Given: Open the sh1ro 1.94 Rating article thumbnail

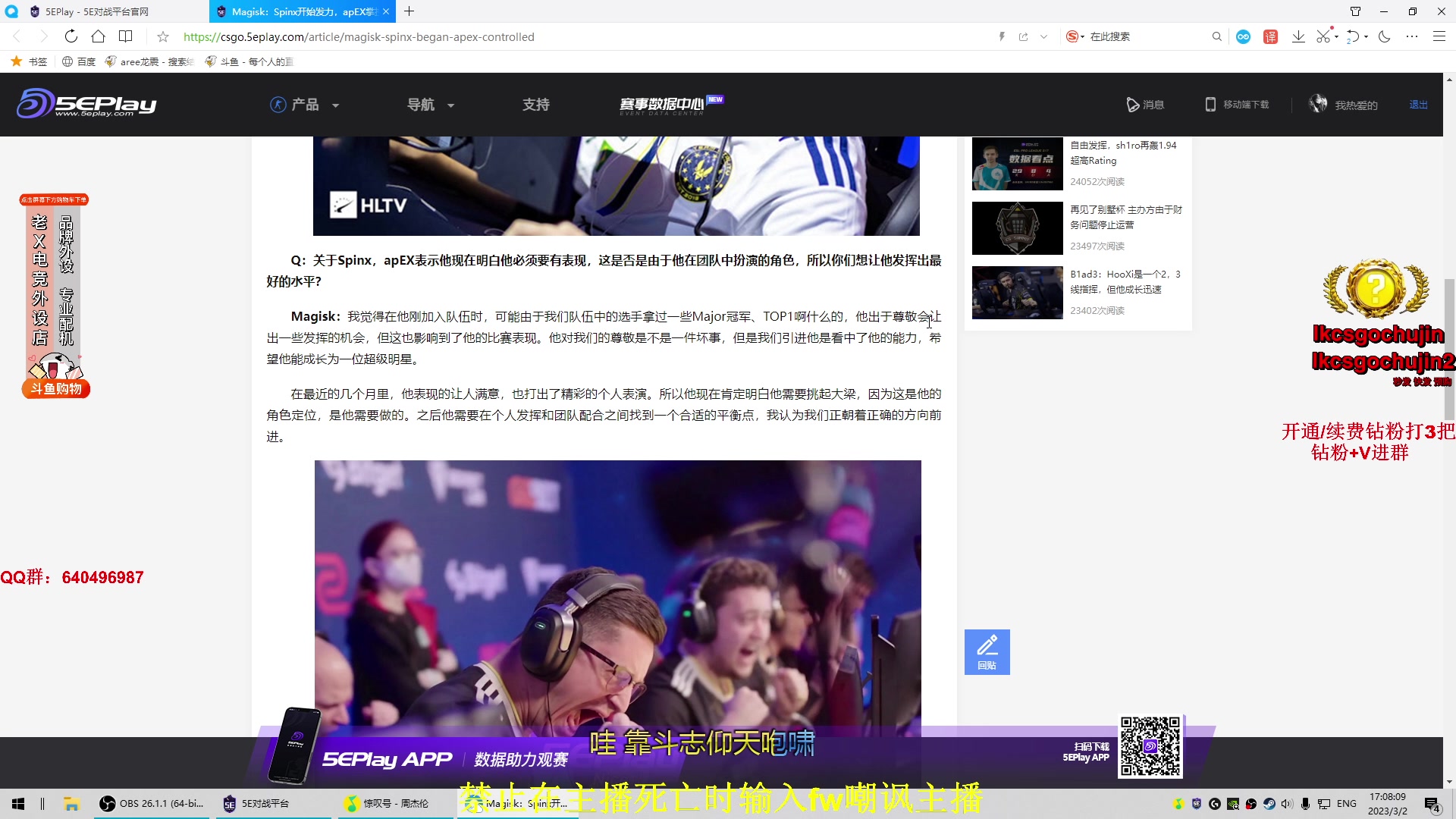Looking at the screenshot, I should (1017, 164).
